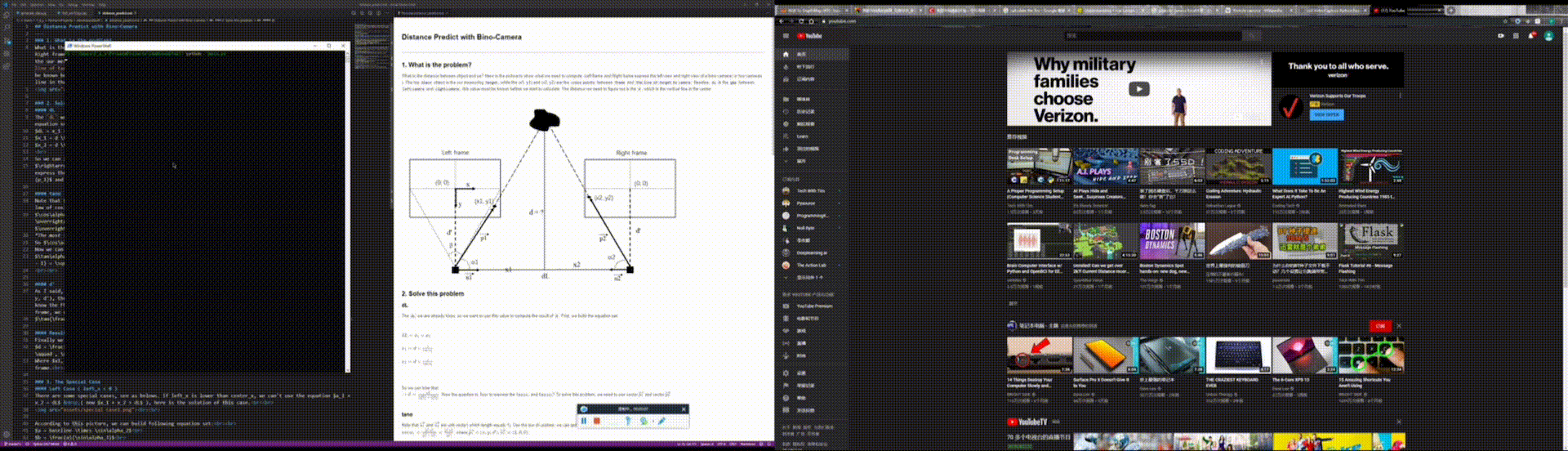Select the distance_predict.md editor tab

pyautogui.click(x=117, y=13)
